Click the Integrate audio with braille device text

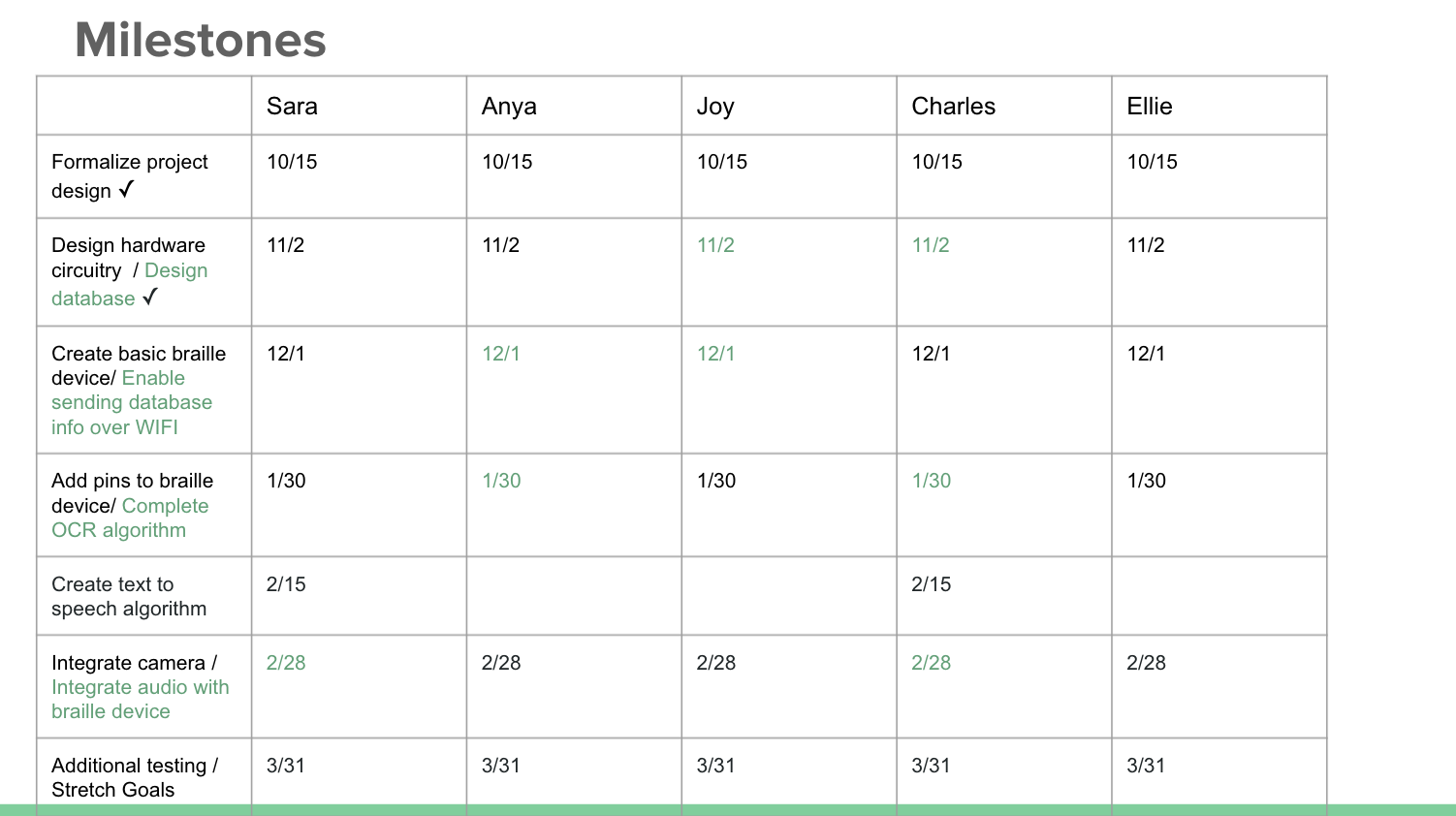pyautogui.click(x=141, y=699)
